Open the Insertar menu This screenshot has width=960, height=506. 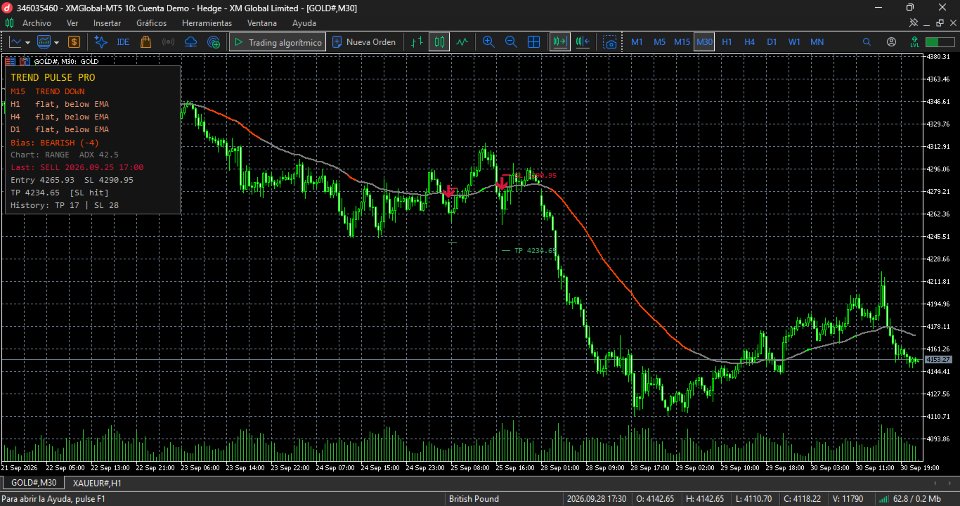pos(107,23)
